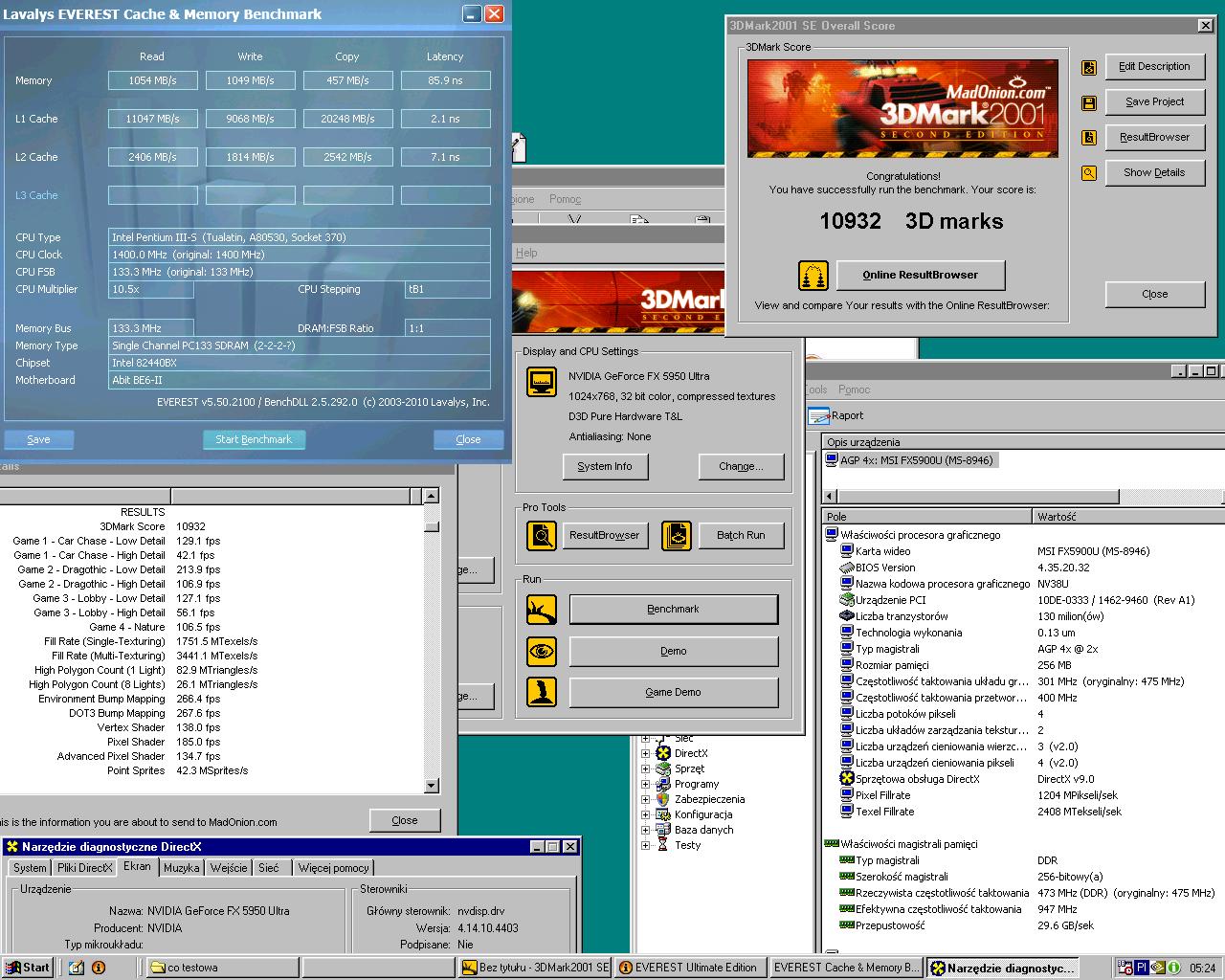
Task: Click the Memory Read value field
Action: [x=153, y=80]
